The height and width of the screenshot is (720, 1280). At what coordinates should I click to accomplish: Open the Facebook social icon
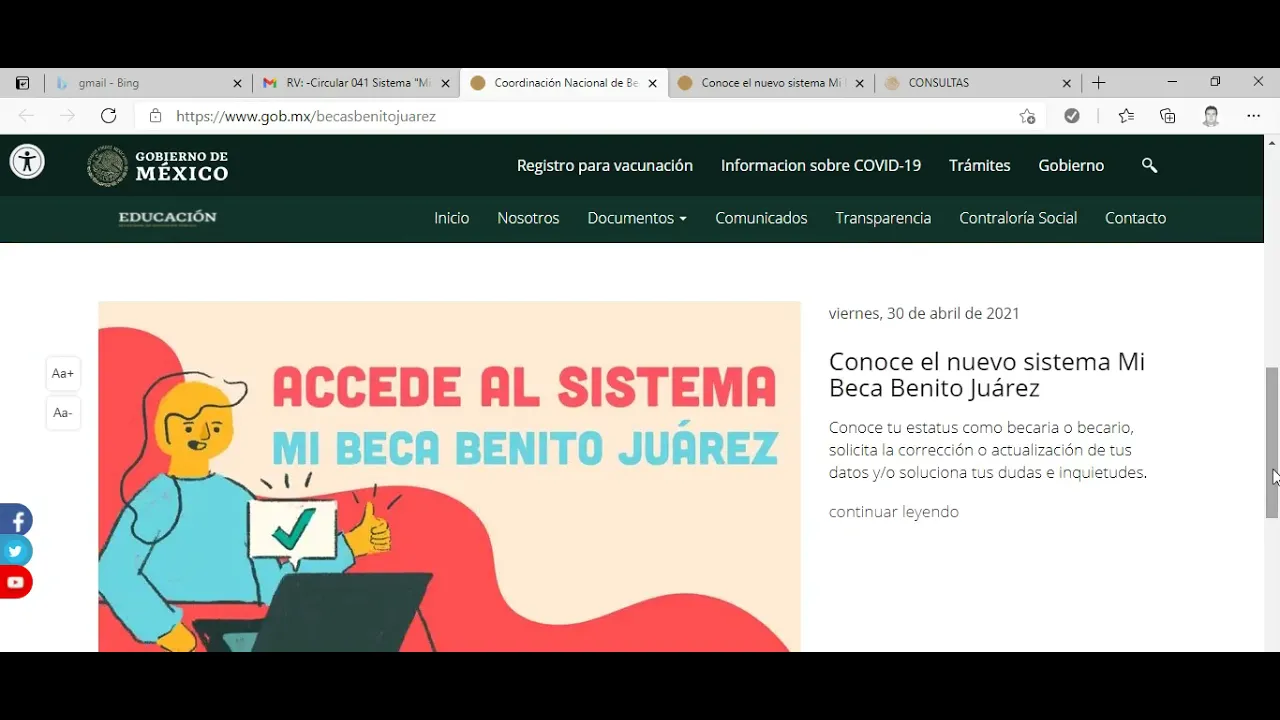(16, 521)
